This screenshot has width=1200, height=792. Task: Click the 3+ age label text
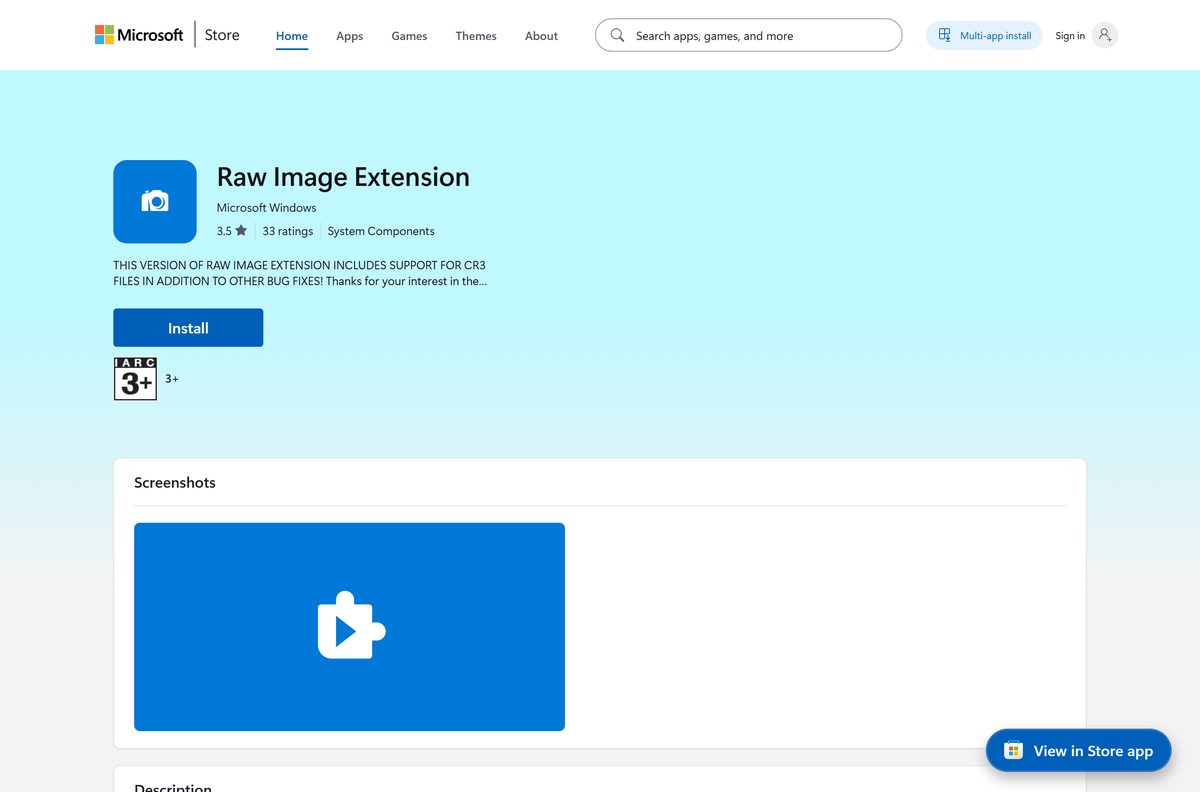point(172,379)
